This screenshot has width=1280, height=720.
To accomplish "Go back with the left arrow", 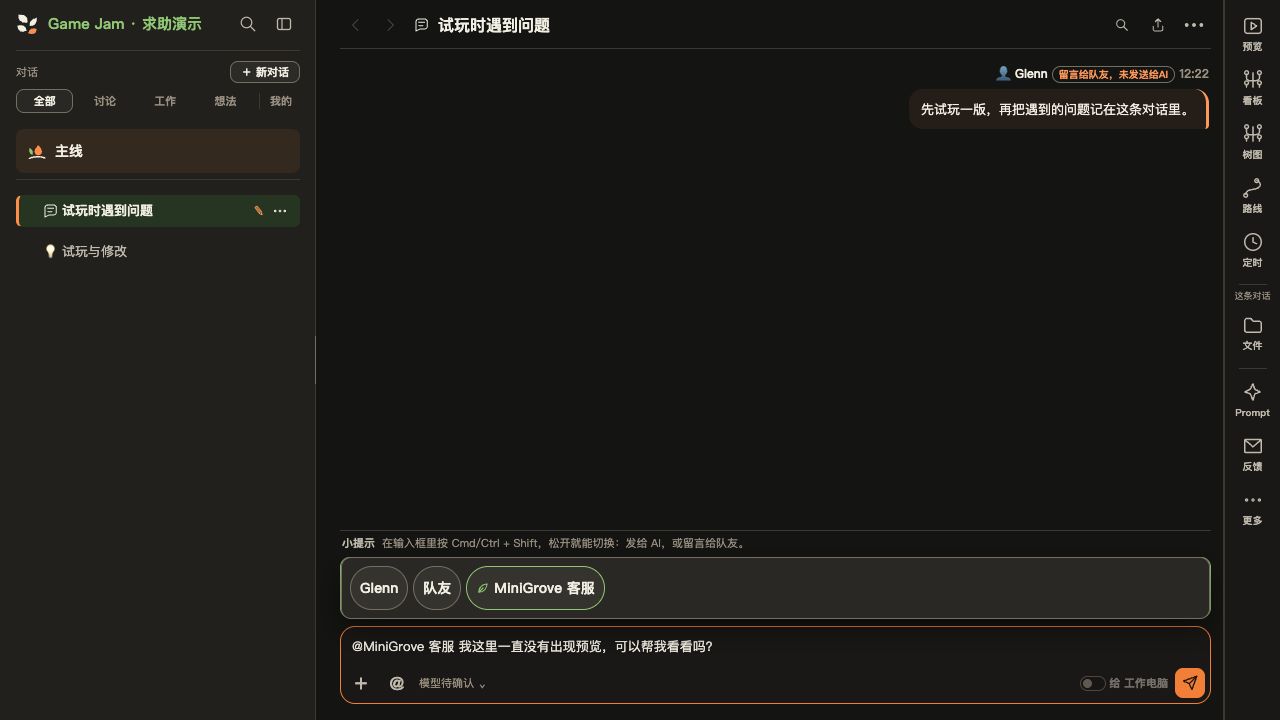I will [355, 25].
